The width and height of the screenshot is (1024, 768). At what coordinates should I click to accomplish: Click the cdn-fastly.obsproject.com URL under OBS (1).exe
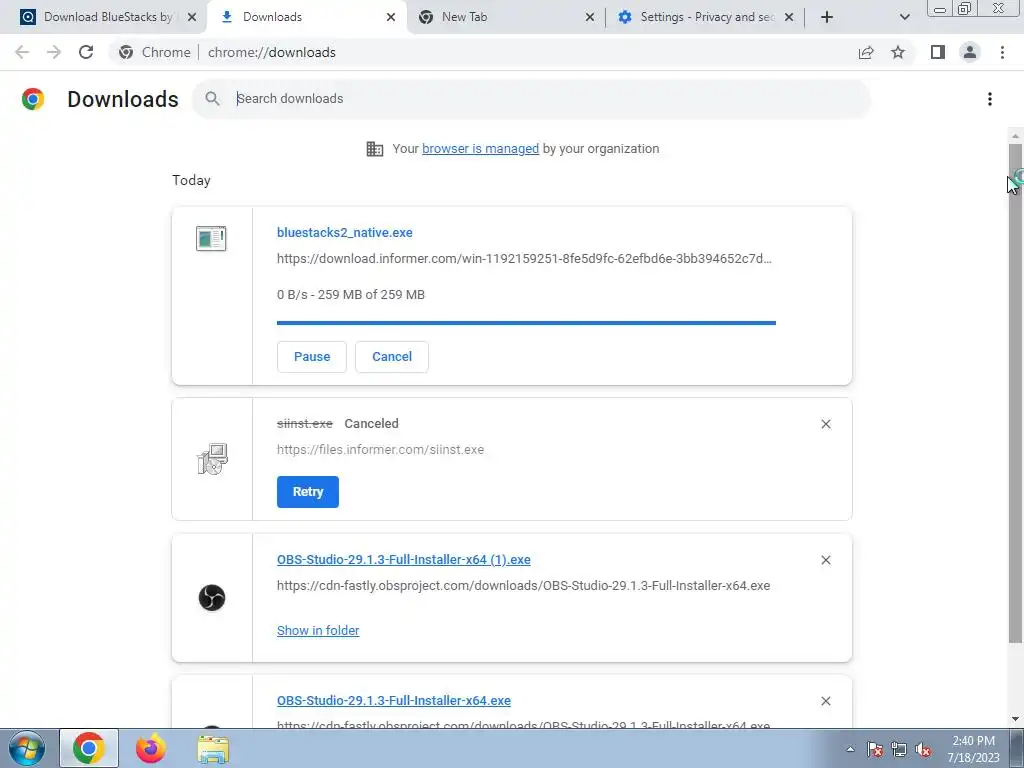[x=523, y=586]
